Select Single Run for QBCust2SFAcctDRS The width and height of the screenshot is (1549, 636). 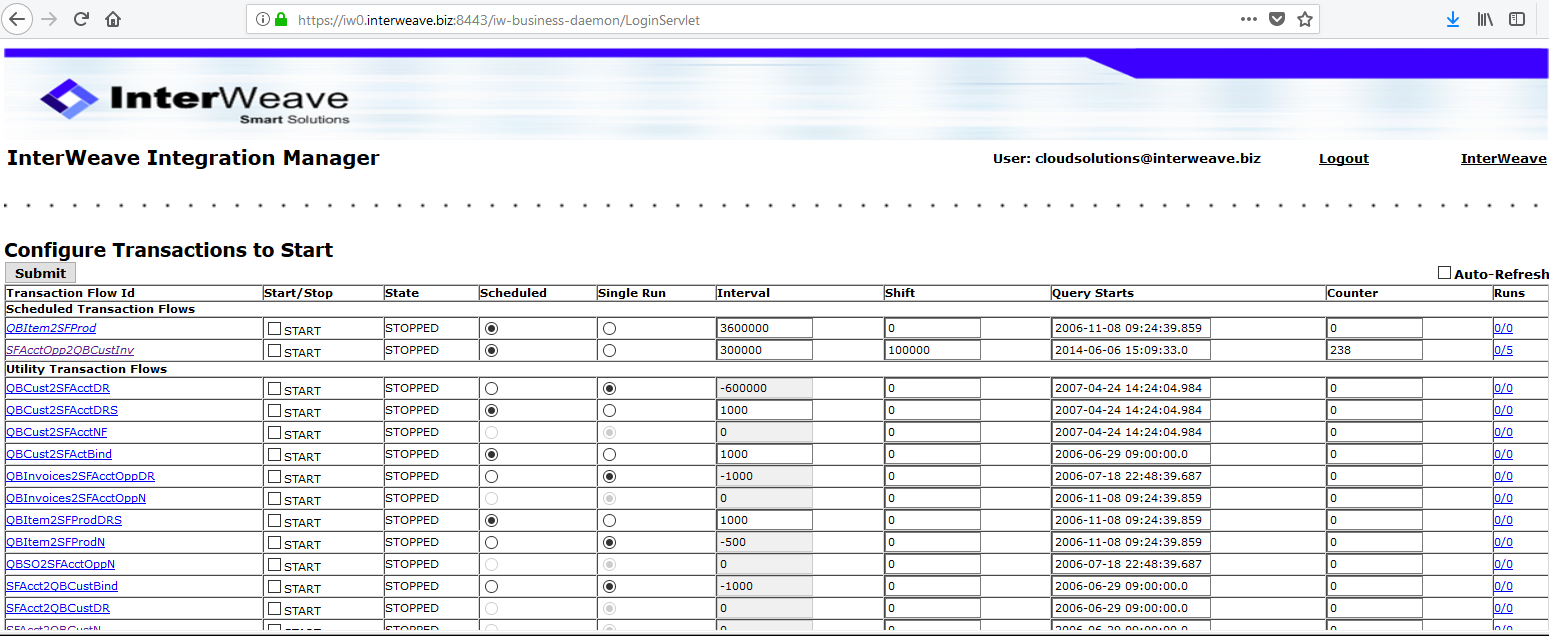tap(610, 410)
